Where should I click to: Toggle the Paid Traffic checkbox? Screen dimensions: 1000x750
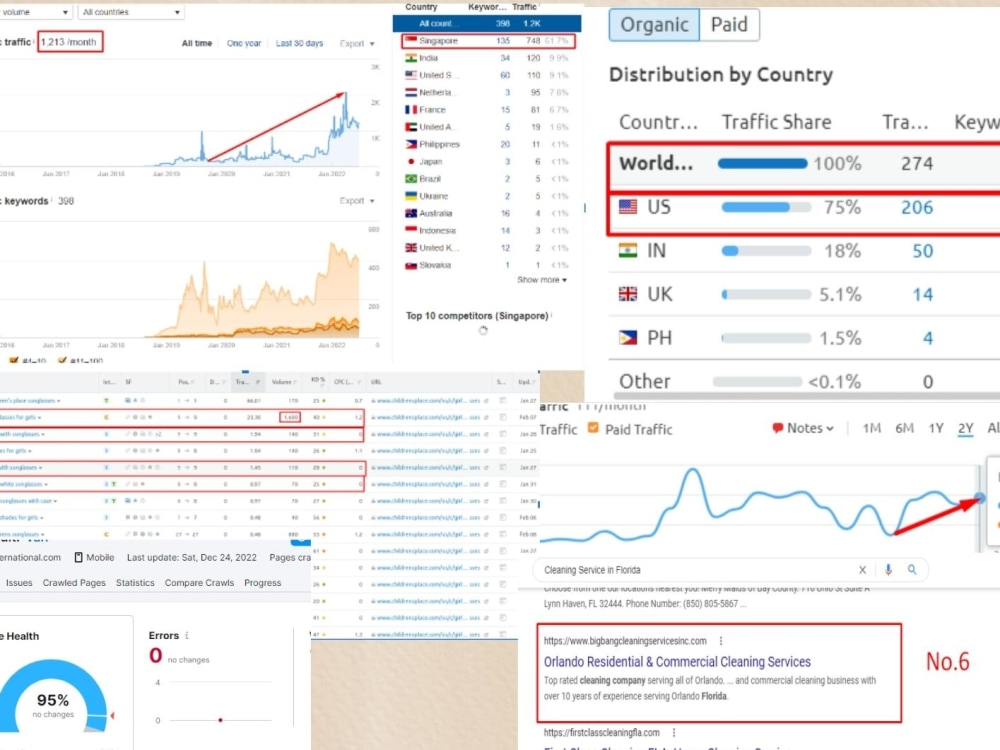coord(593,428)
